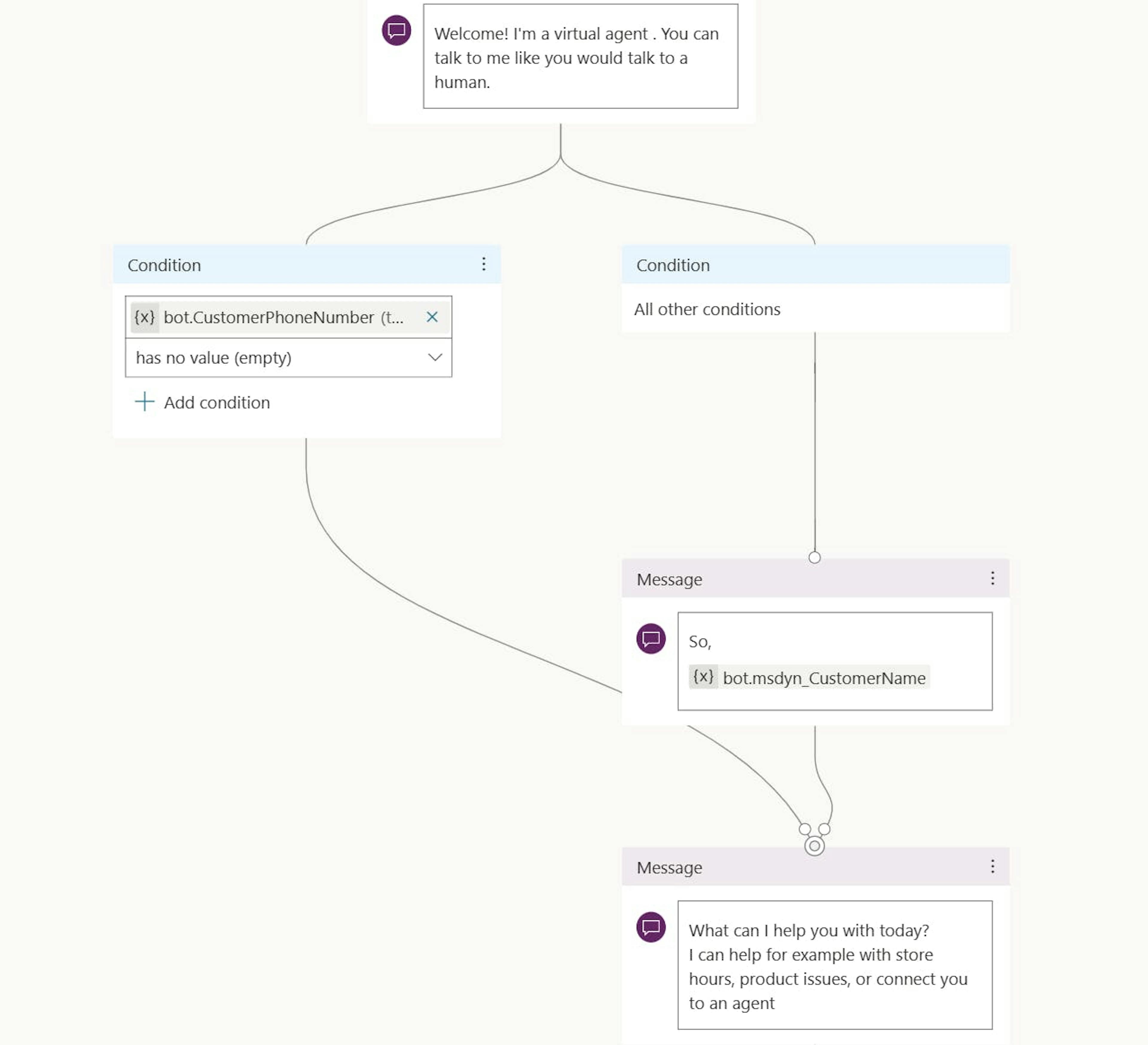Click the chat bubble icon beside the welcome message
The height and width of the screenshot is (1045, 1148).
pyautogui.click(x=396, y=30)
